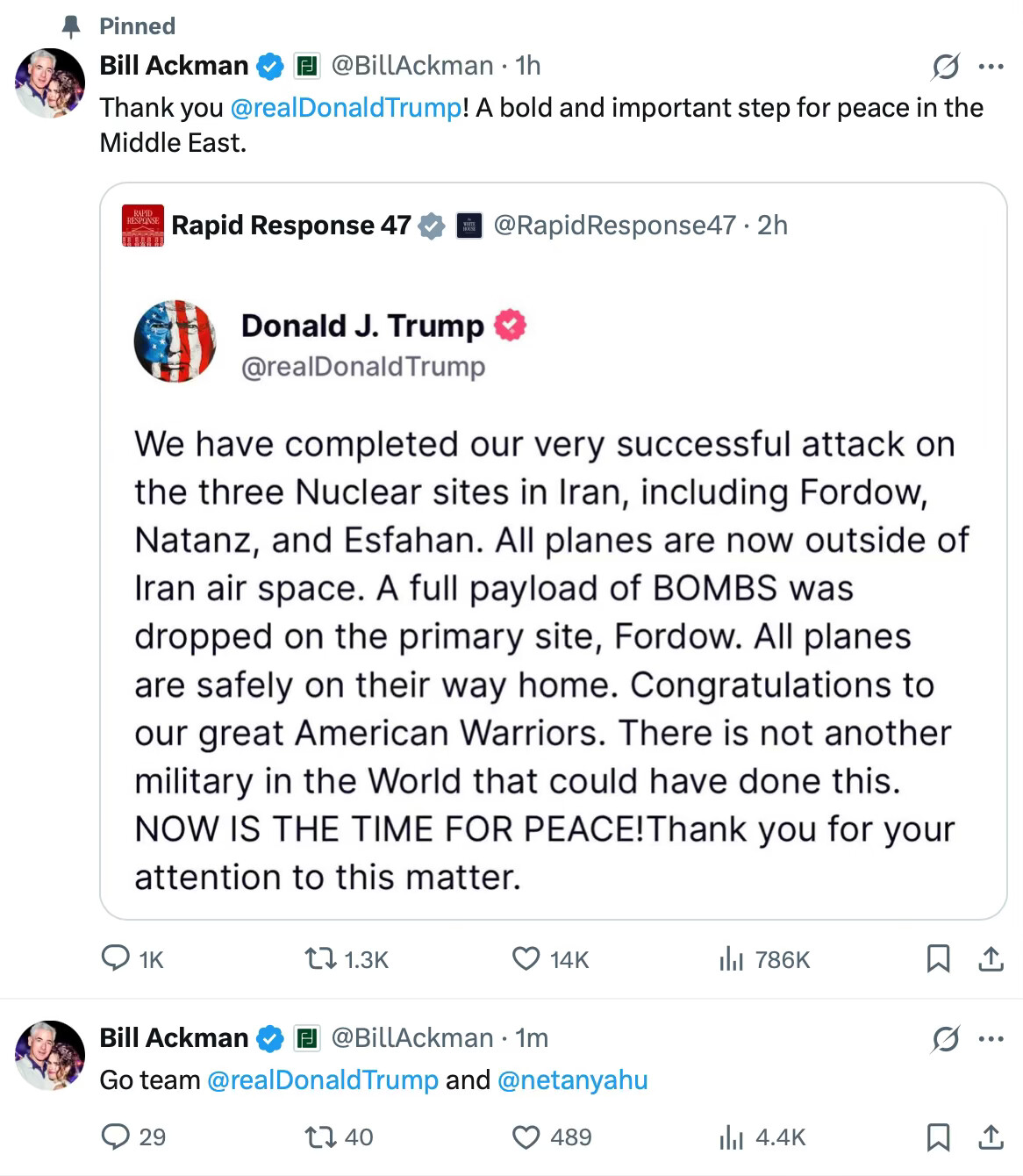Open @realDonaldTrump mention in pinned post
This screenshot has height=1176, width=1023.
(x=346, y=107)
